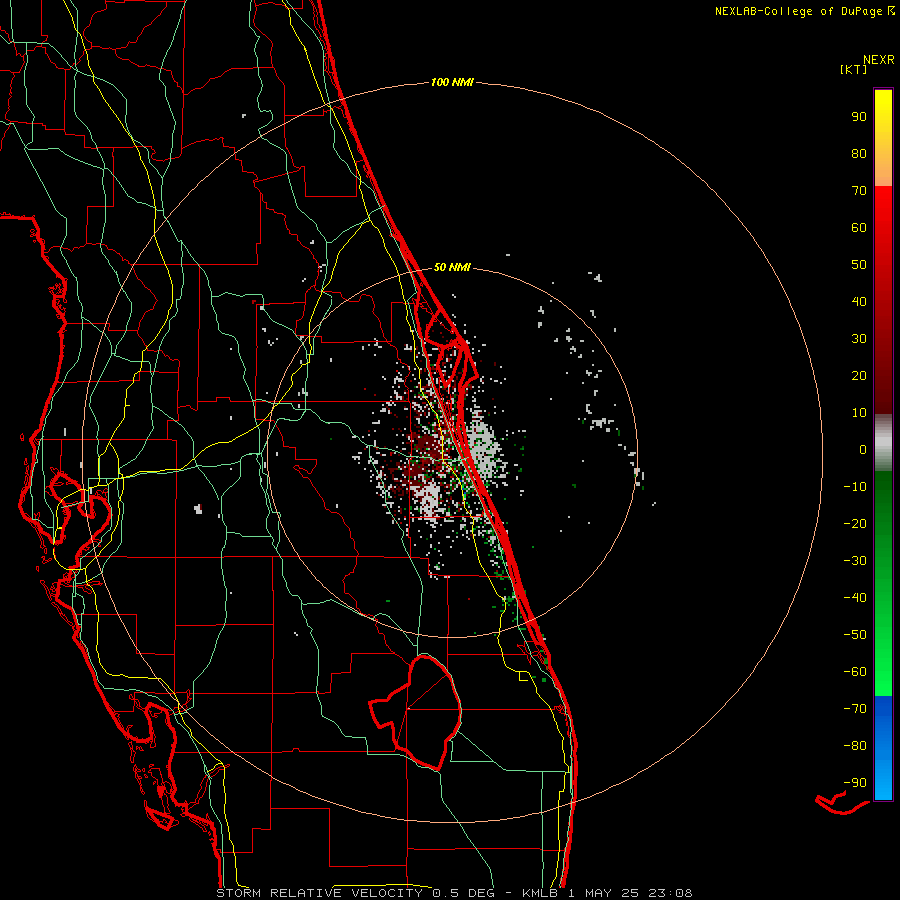Image resolution: width=900 pixels, height=900 pixels.
Task: Click the yellow top of the color bar
Action: click(883, 109)
